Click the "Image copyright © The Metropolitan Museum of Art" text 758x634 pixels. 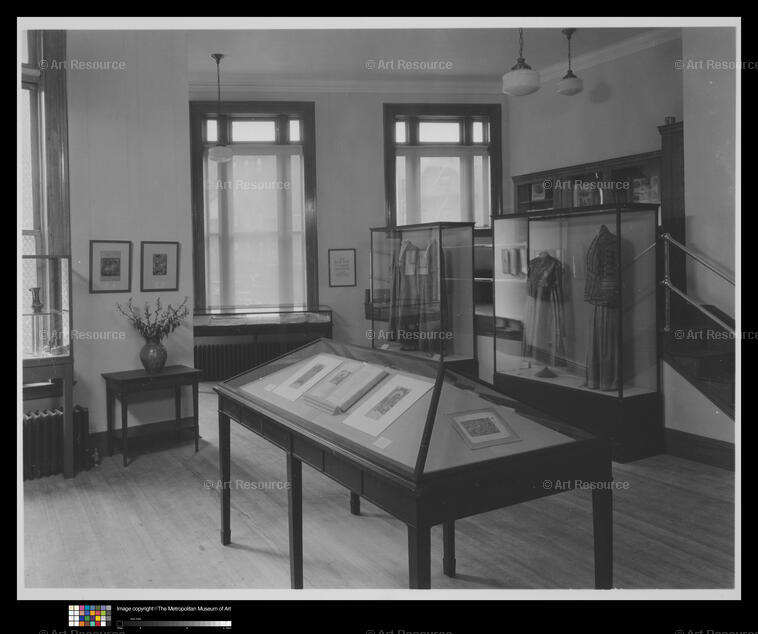click(174, 609)
